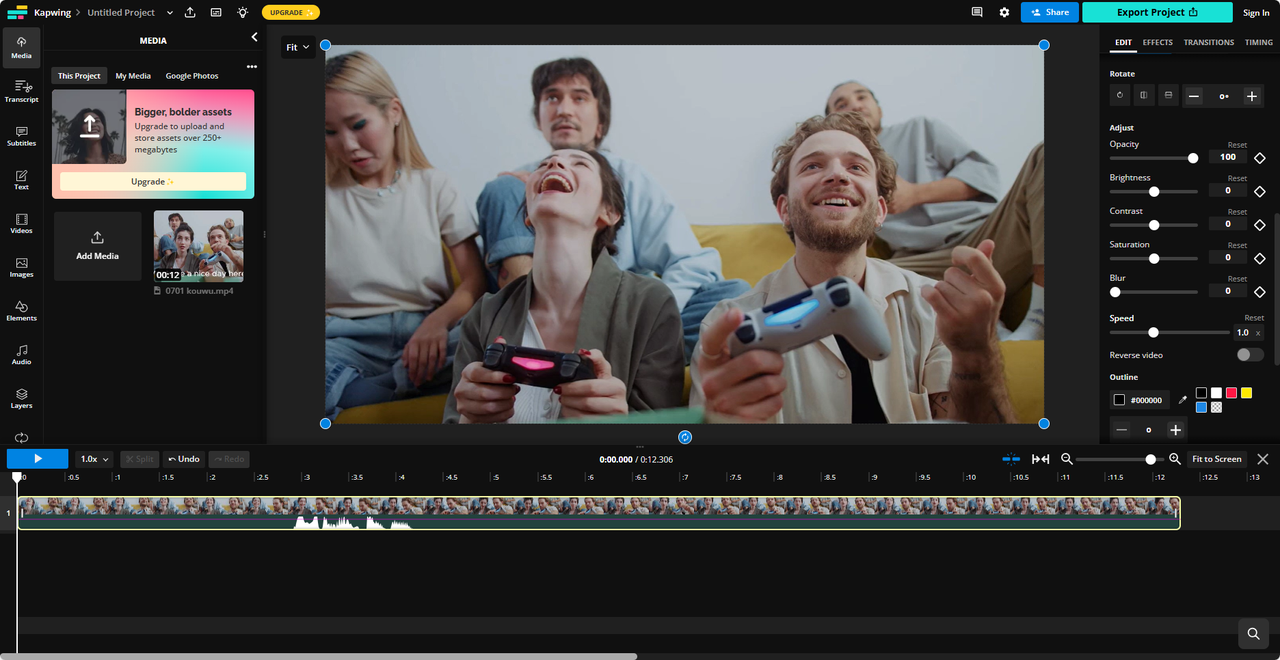Click the Share button
The height and width of the screenshot is (660, 1280).
click(1049, 12)
